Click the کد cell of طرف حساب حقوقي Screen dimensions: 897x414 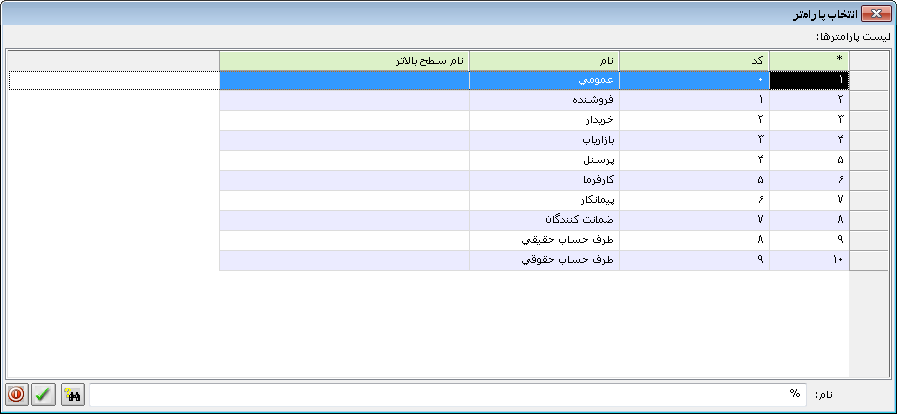coord(694,260)
